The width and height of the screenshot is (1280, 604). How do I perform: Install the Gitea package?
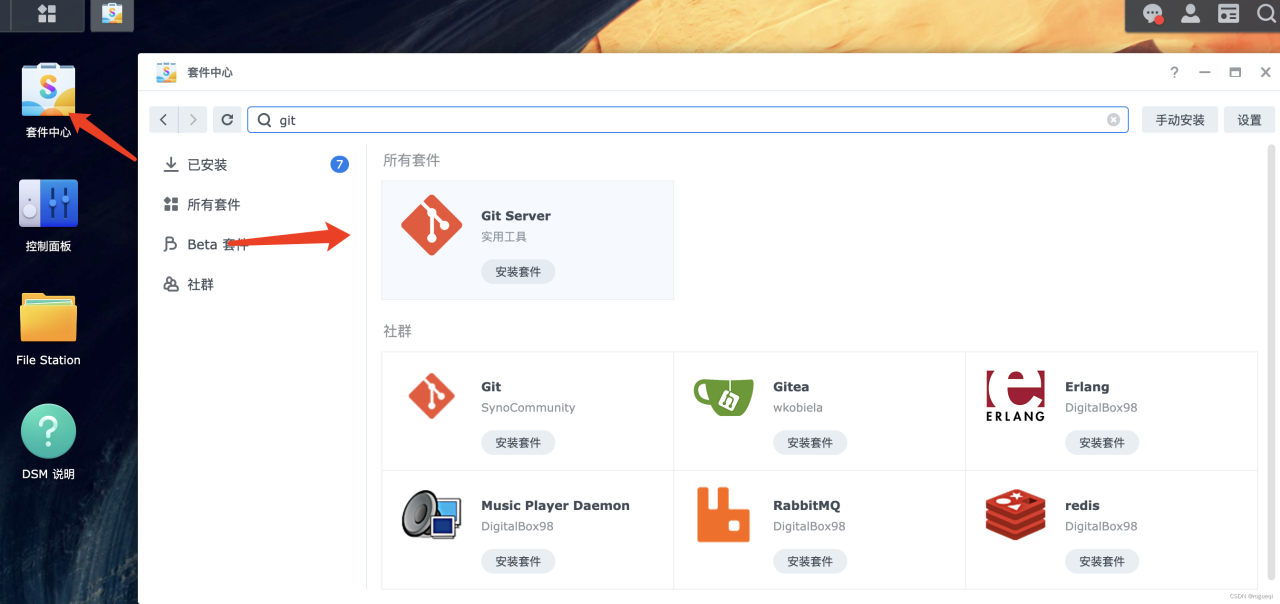pos(809,443)
